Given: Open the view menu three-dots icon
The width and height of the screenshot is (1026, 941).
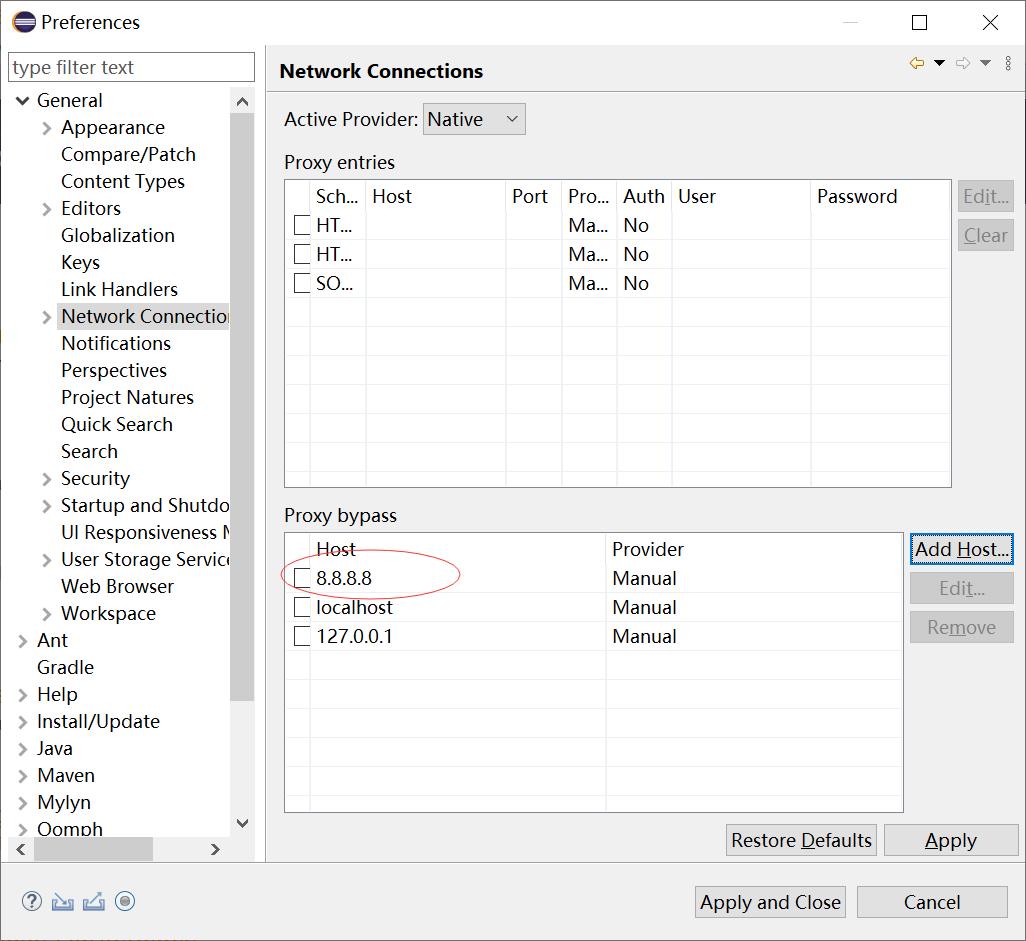Looking at the screenshot, I should [1008, 63].
